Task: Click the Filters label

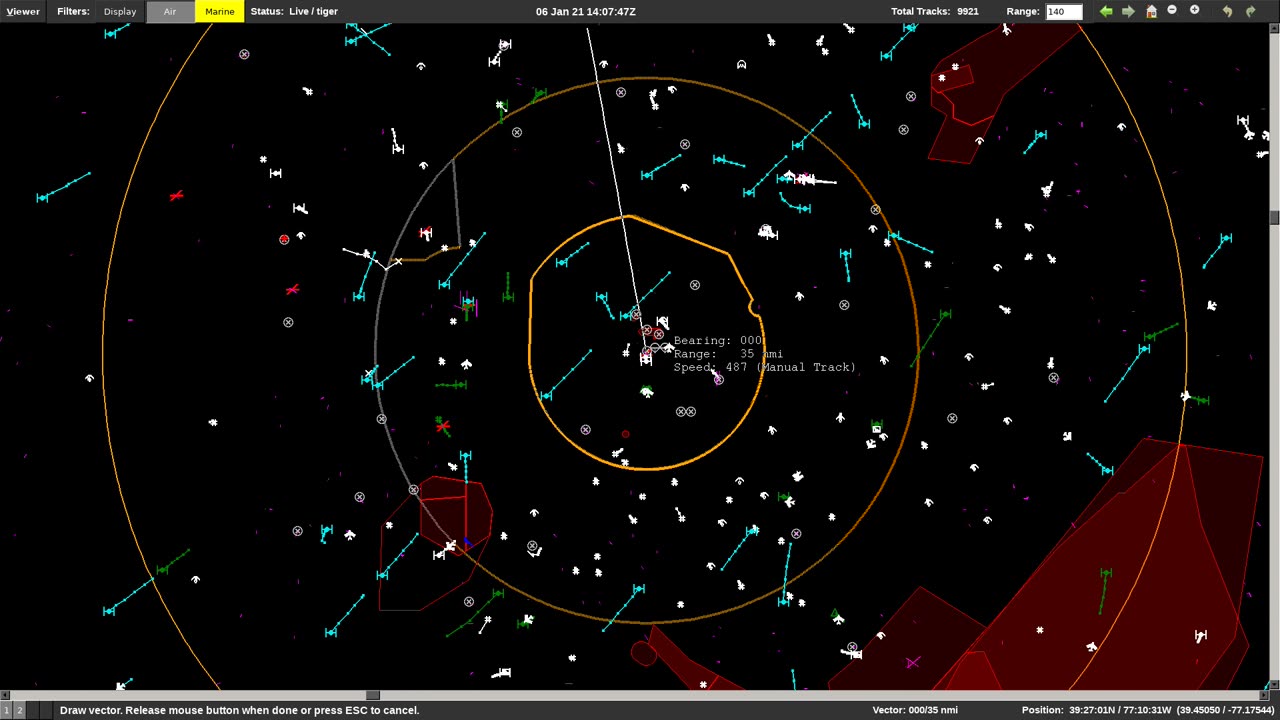Action: pos(73,11)
